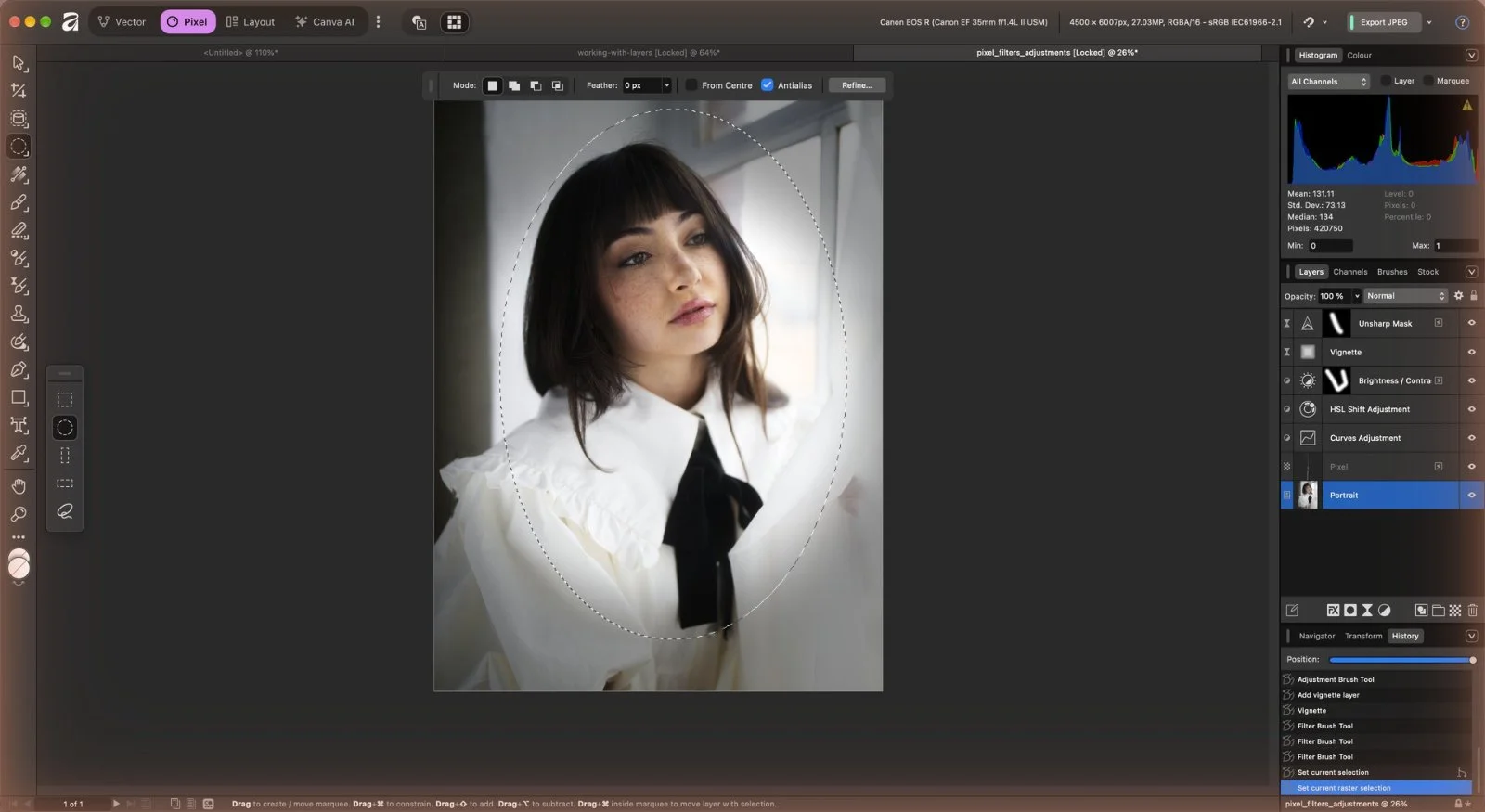The image size is (1485, 812).
Task: Add a new group folder icon
Action: [1438, 611]
